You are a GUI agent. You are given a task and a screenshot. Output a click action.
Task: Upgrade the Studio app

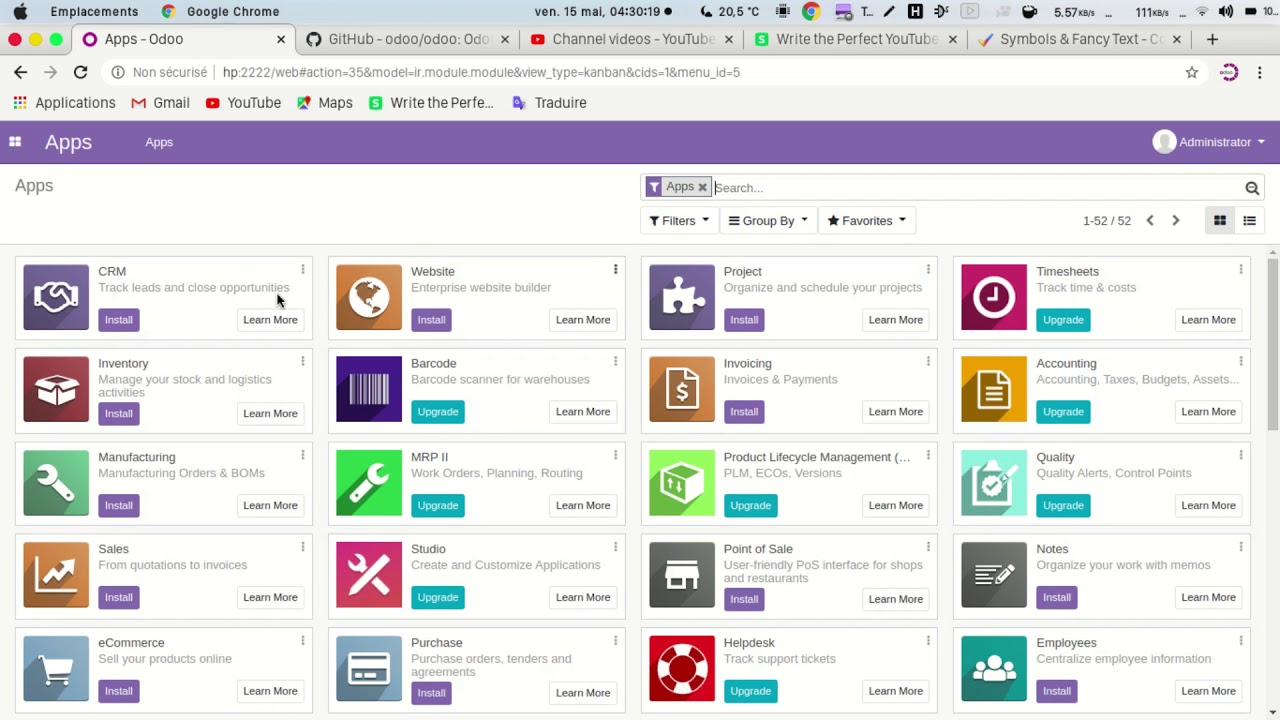coord(437,598)
